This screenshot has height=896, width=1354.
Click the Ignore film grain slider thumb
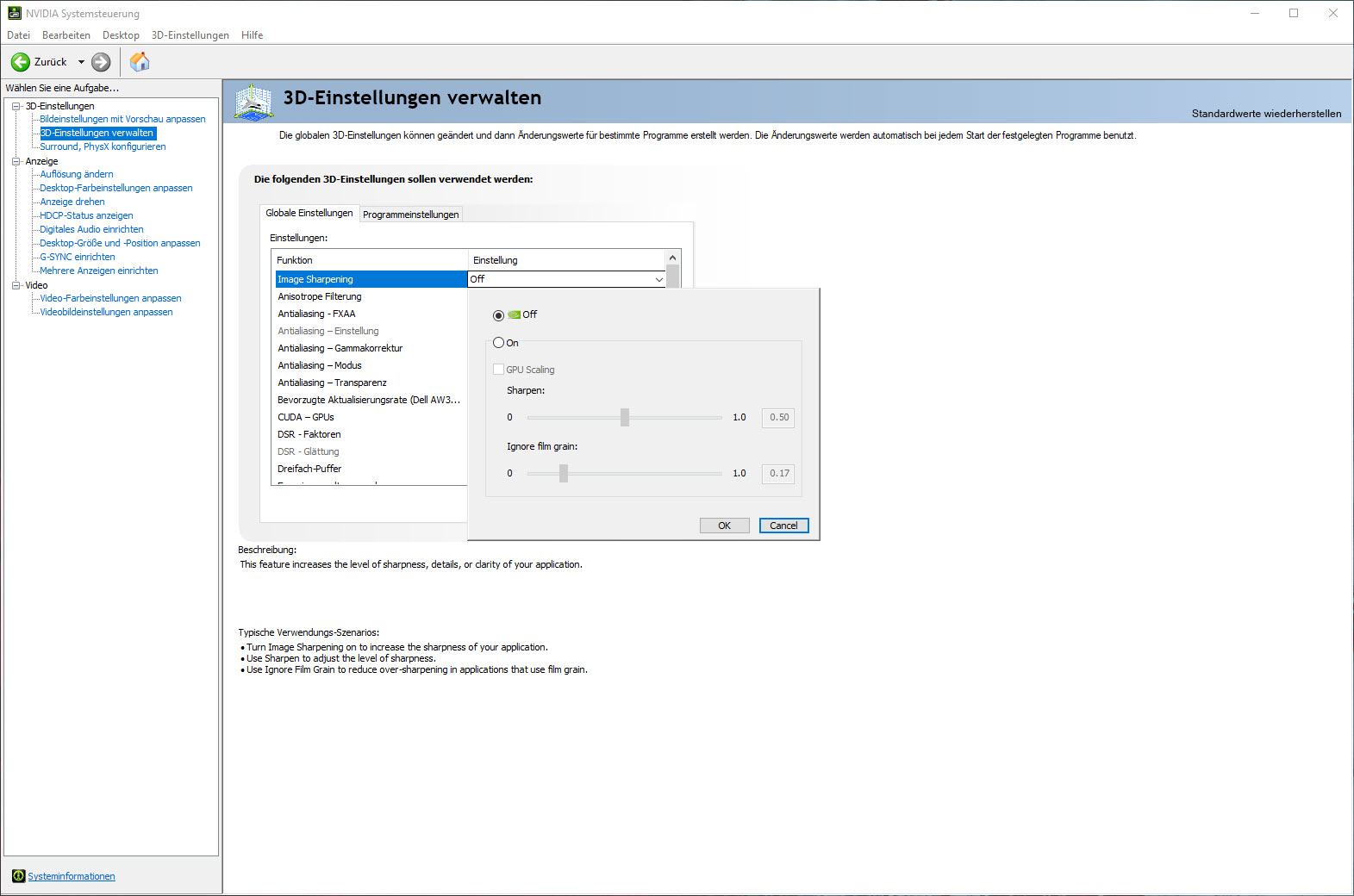point(564,473)
